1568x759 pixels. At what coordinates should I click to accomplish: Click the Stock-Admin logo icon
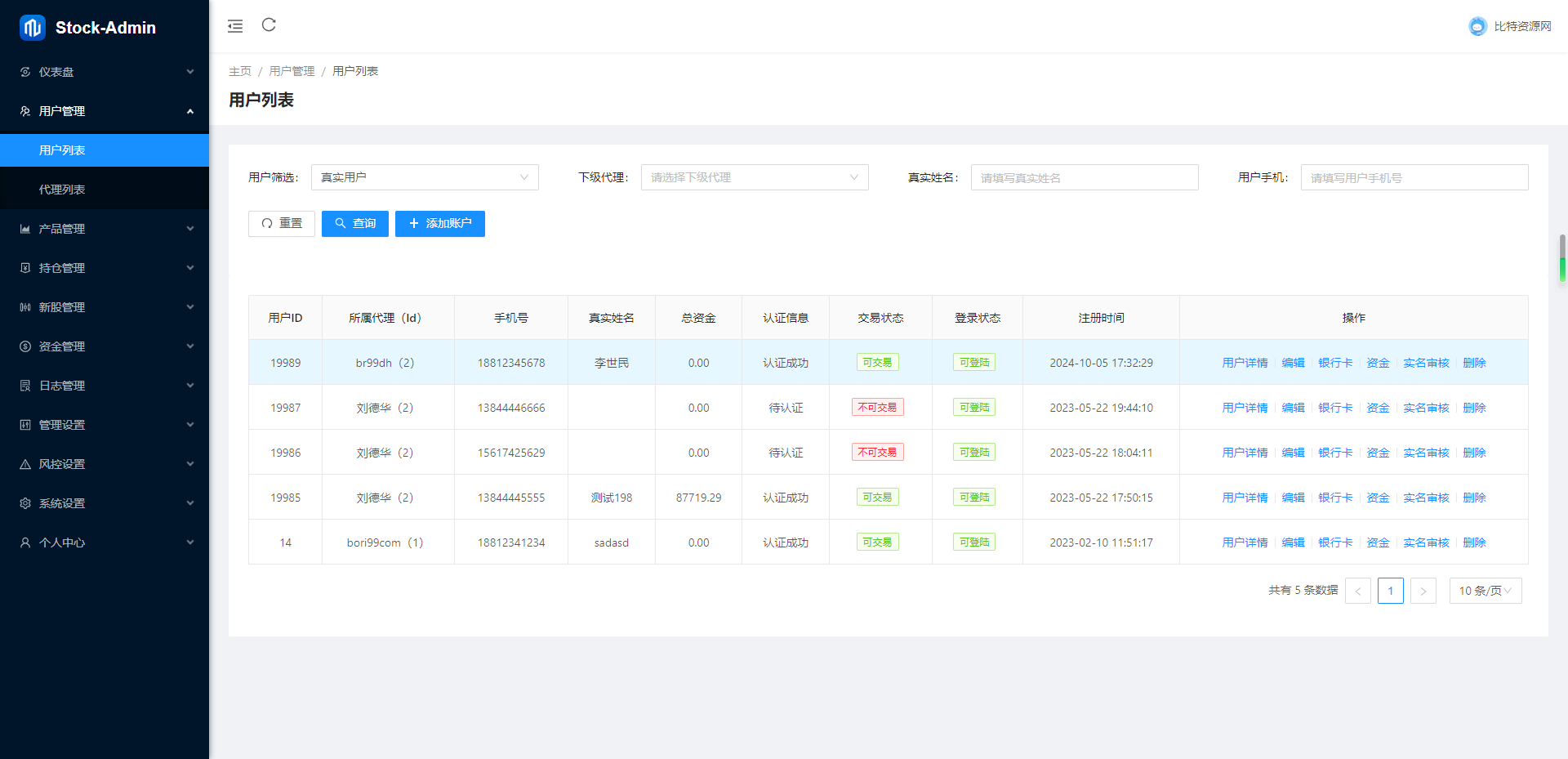click(30, 27)
